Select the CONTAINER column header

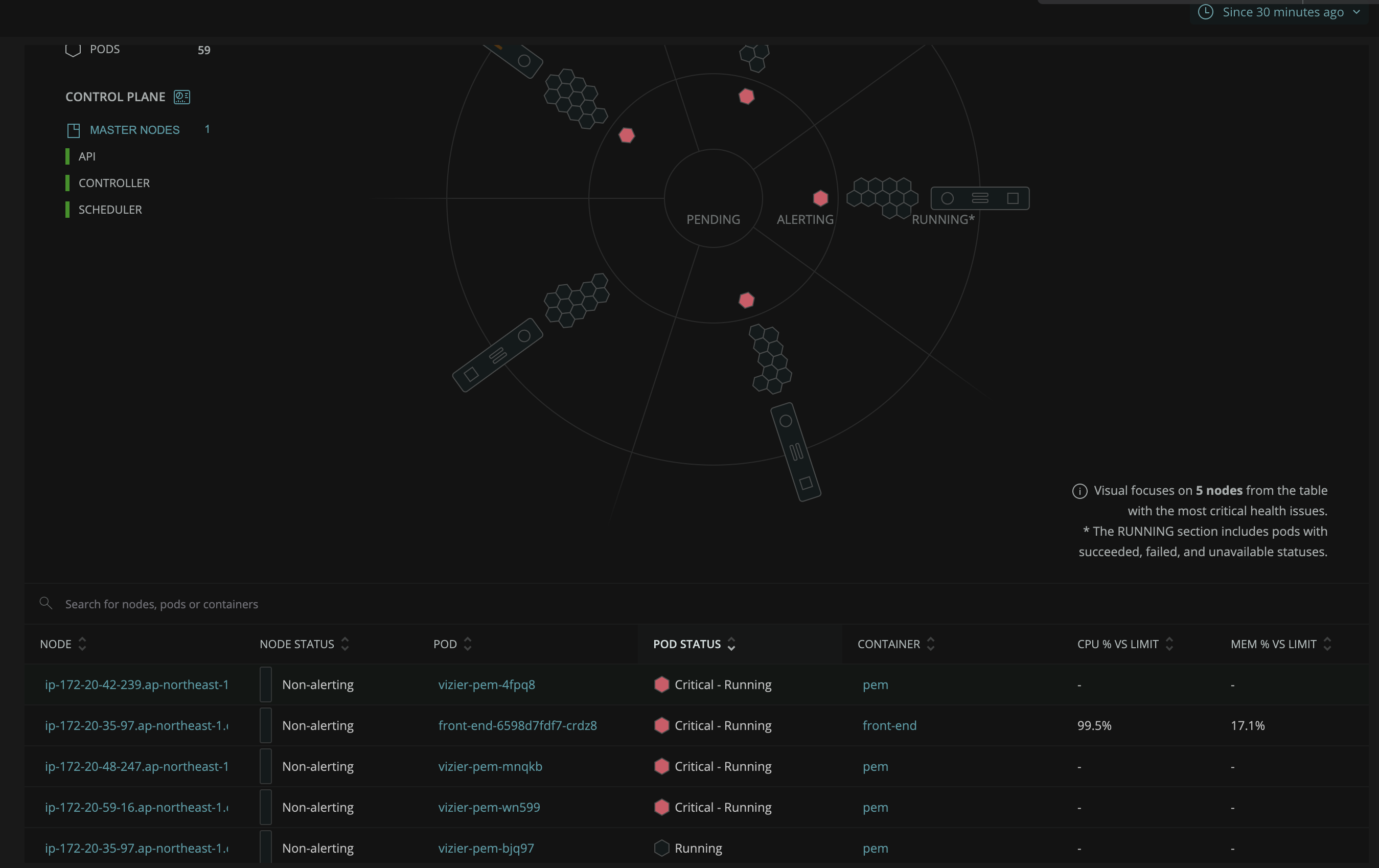[x=888, y=644]
